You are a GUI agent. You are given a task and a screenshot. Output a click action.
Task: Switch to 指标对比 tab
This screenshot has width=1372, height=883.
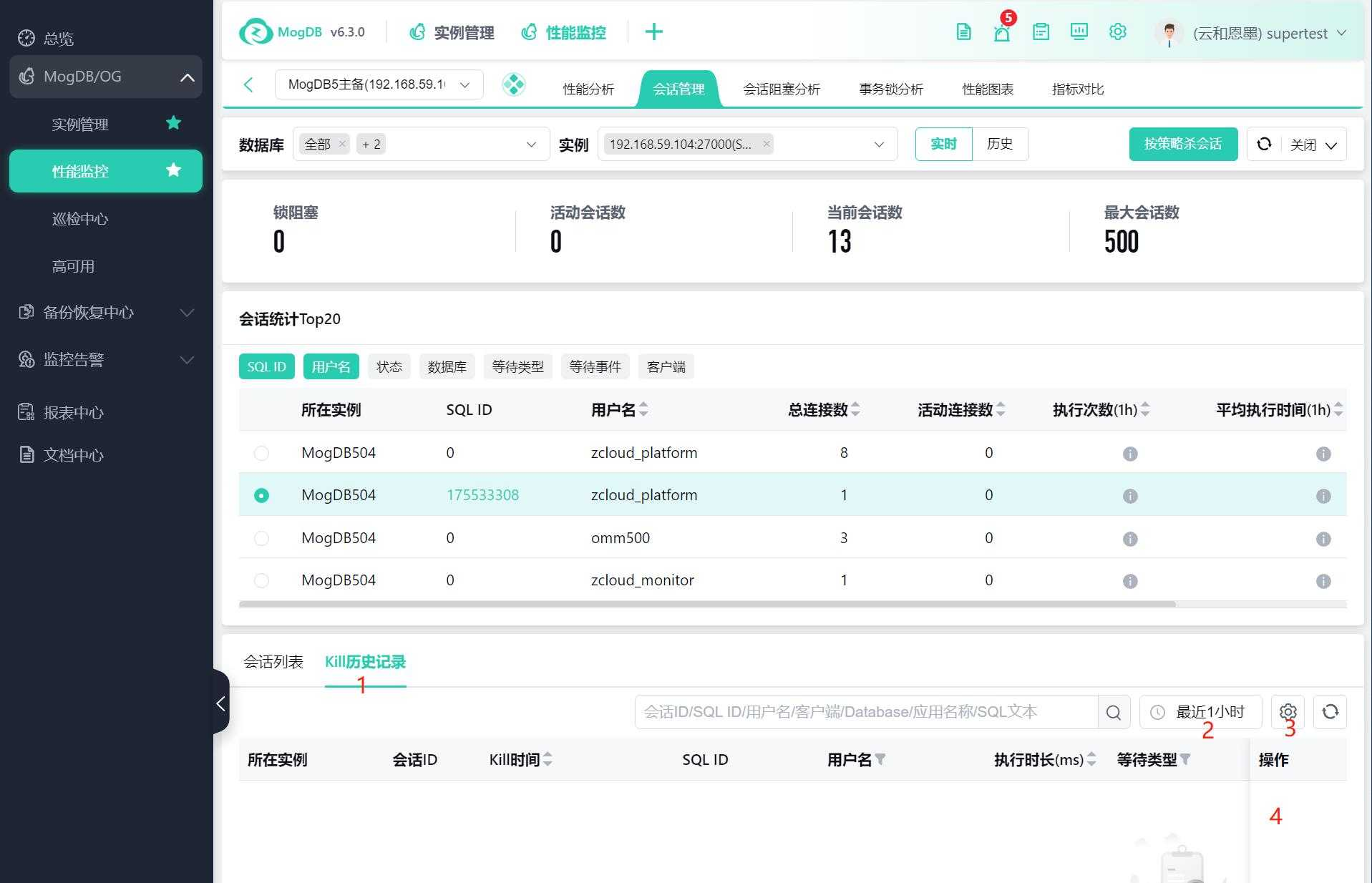coord(1078,89)
